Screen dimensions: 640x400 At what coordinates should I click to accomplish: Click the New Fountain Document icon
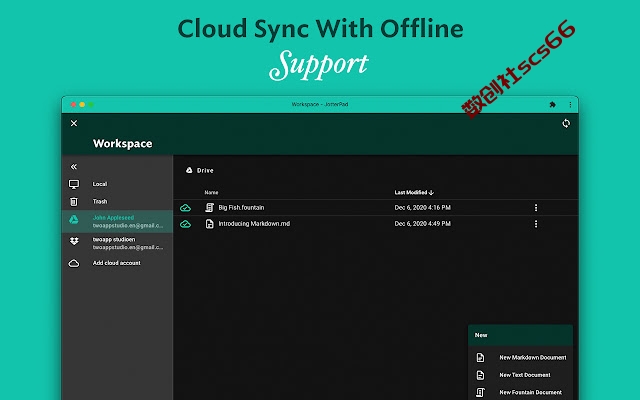click(x=480, y=393)
